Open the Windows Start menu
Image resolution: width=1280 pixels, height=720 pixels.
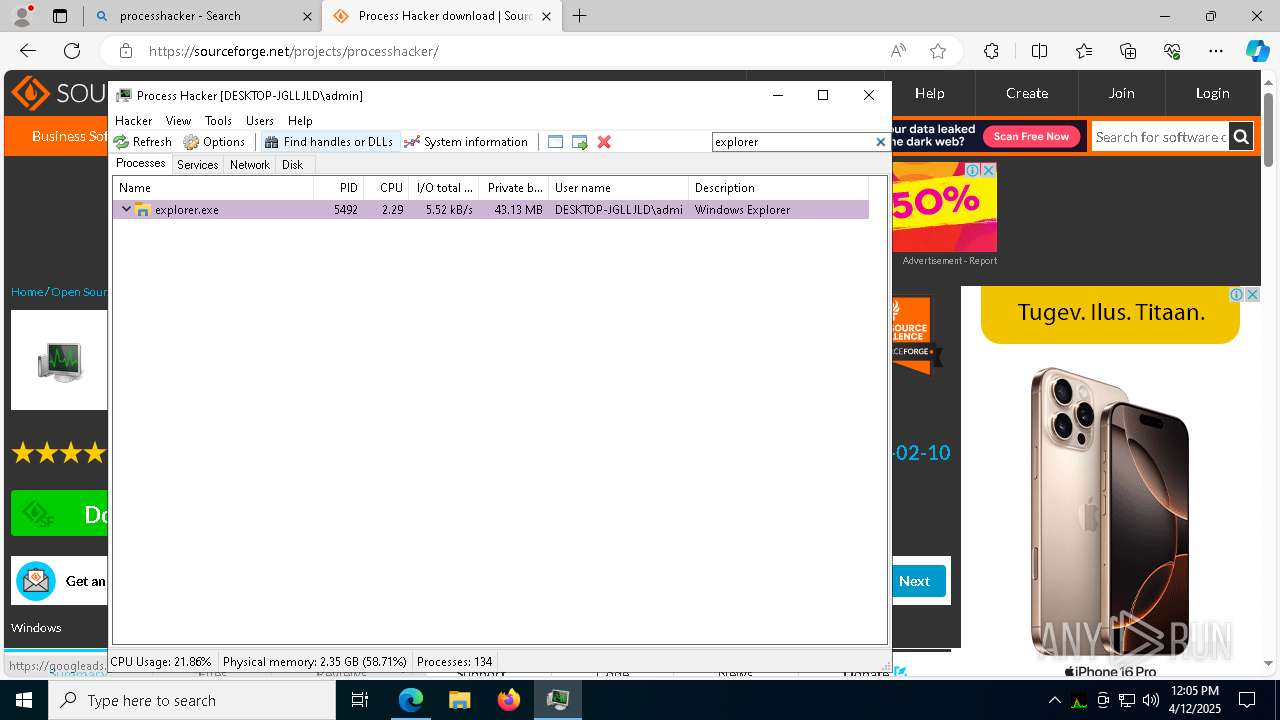click(24, 700)
